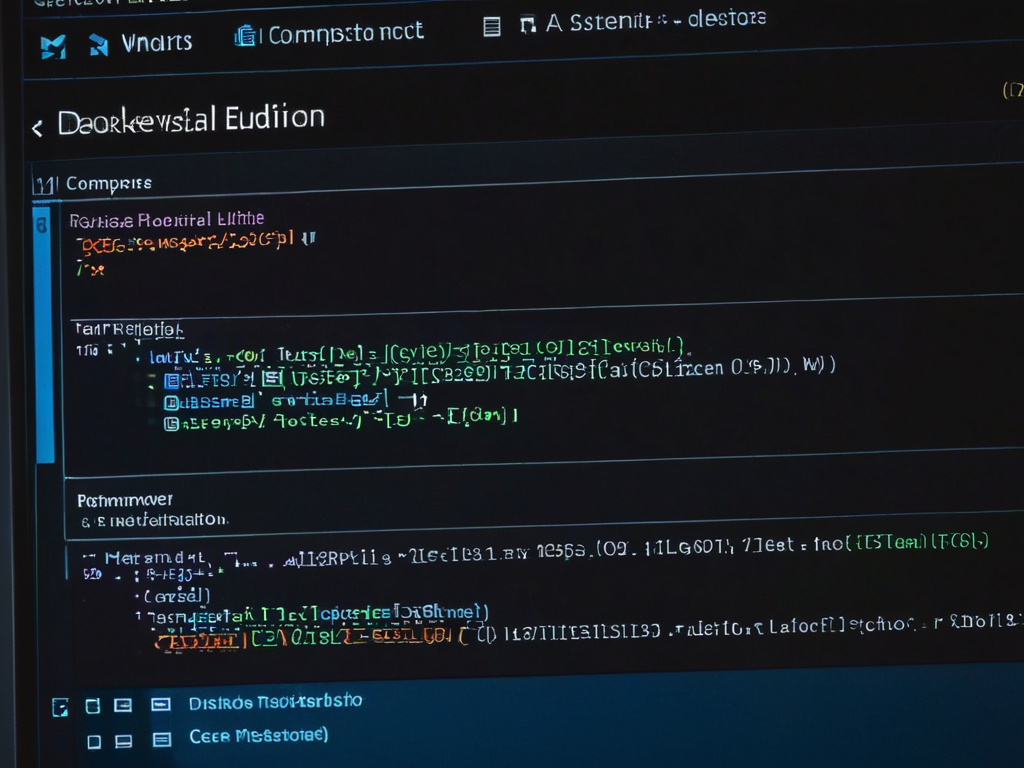This screenshot has width=1024, height=768.
Task: Click the list-lines icon in the top bar
Action: point(492,27)
